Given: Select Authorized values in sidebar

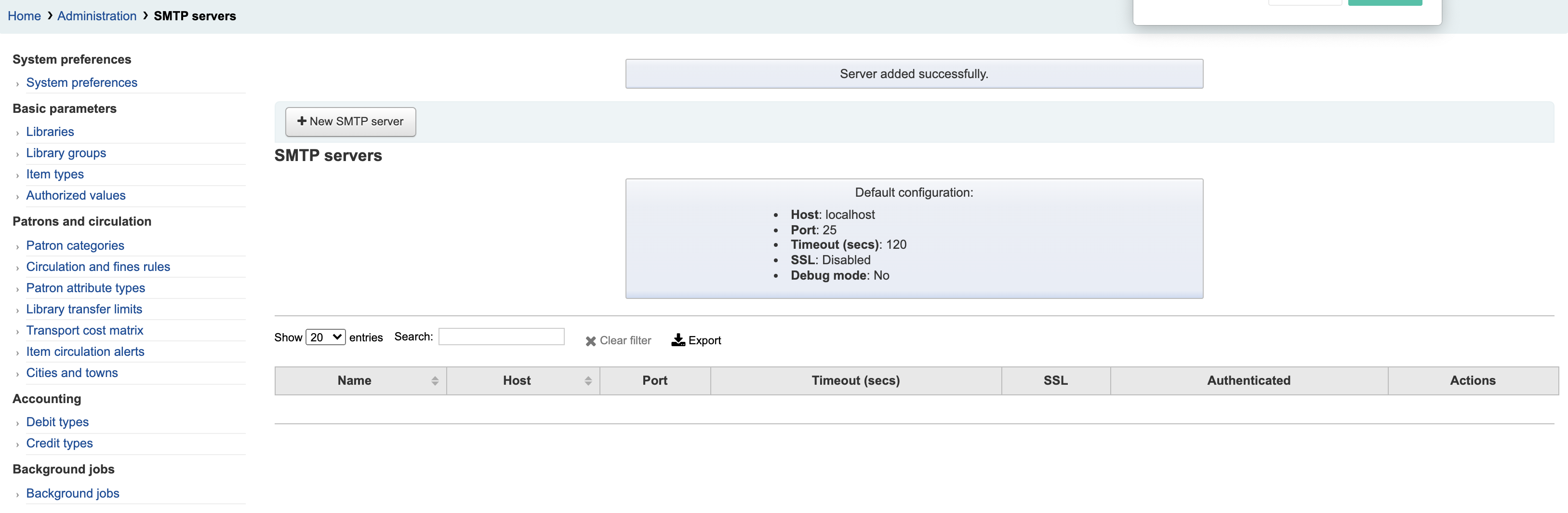Looking at the screenshot, I should (x=76, y=196).
